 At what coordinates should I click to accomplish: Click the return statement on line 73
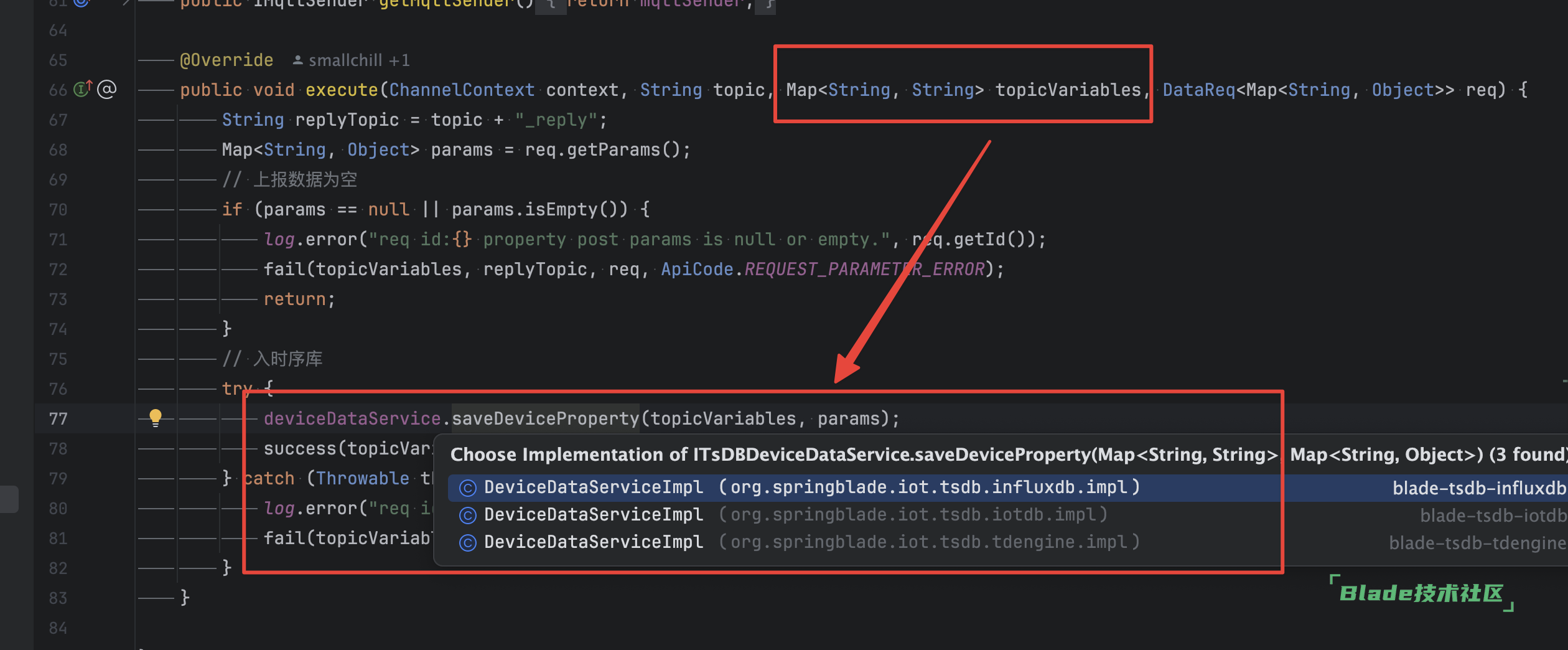tap(299, 299)
